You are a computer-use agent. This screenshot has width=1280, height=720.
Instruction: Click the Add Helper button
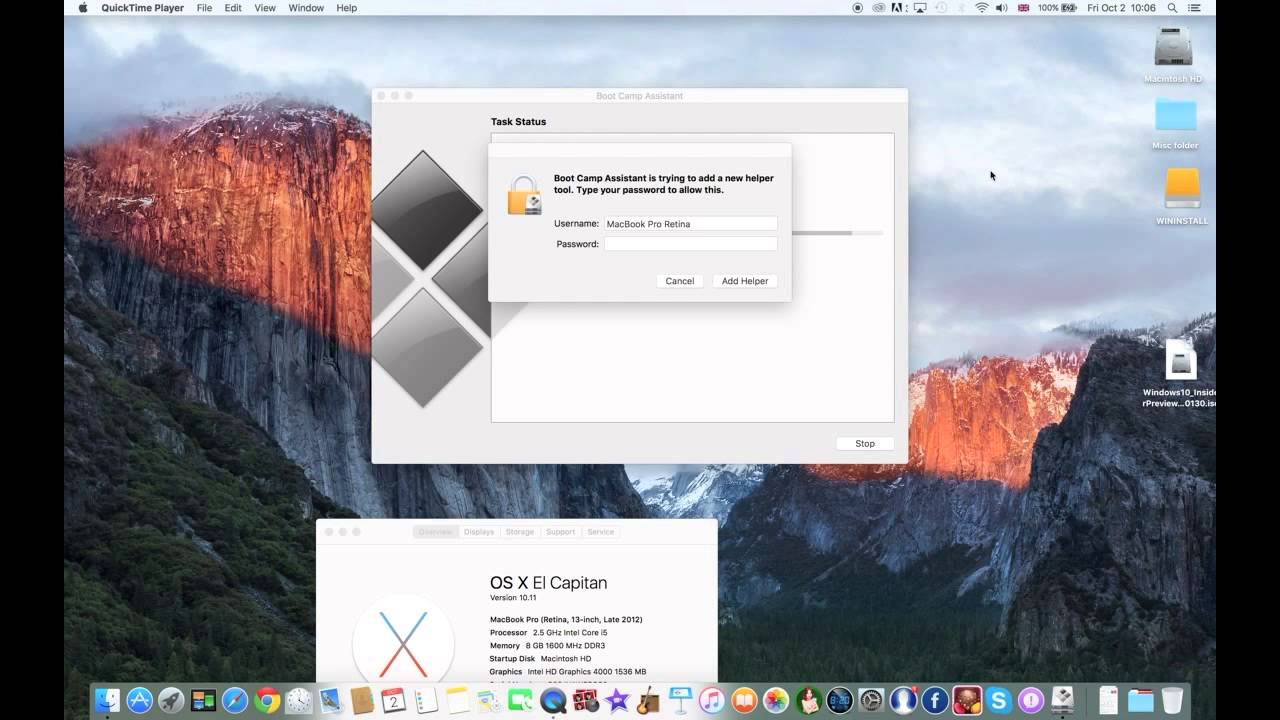pos(745,281)
